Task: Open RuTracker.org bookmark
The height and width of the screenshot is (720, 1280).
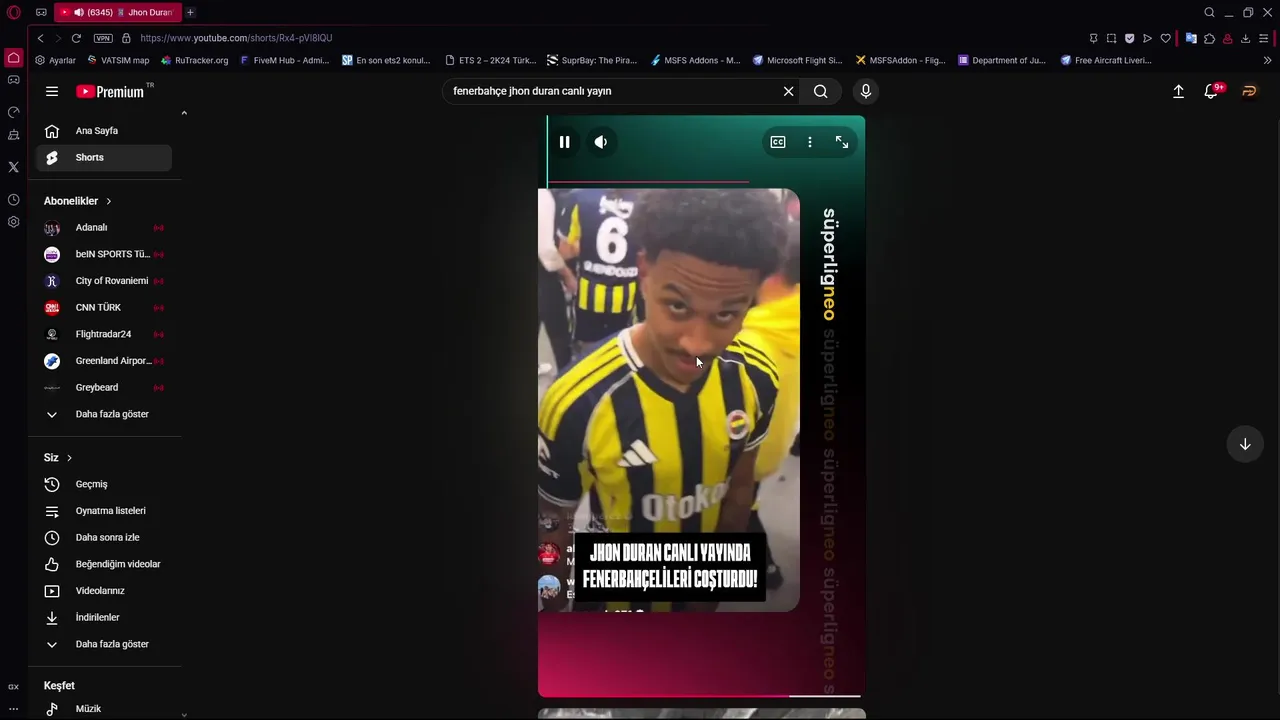Action: pos(195,60)
